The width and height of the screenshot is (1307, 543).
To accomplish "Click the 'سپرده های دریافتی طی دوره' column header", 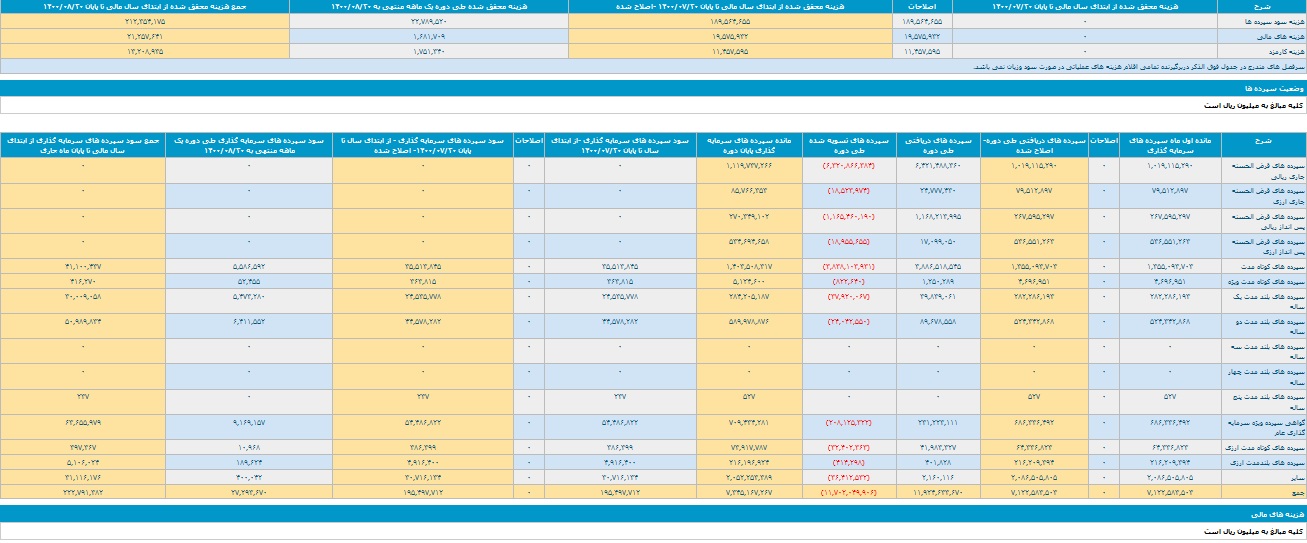I will 935,145.
